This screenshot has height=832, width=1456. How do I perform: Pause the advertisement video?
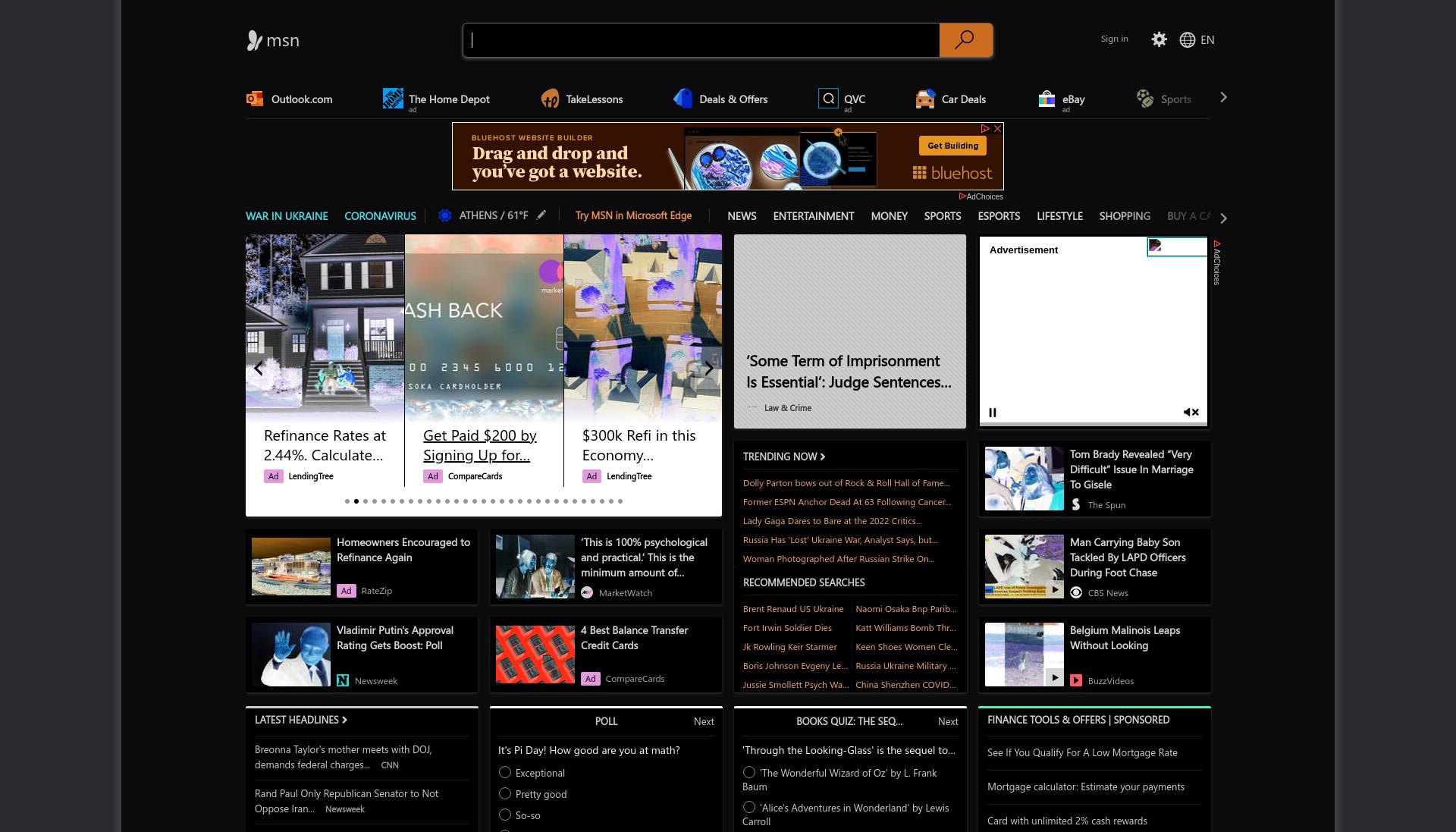point(993,413)
